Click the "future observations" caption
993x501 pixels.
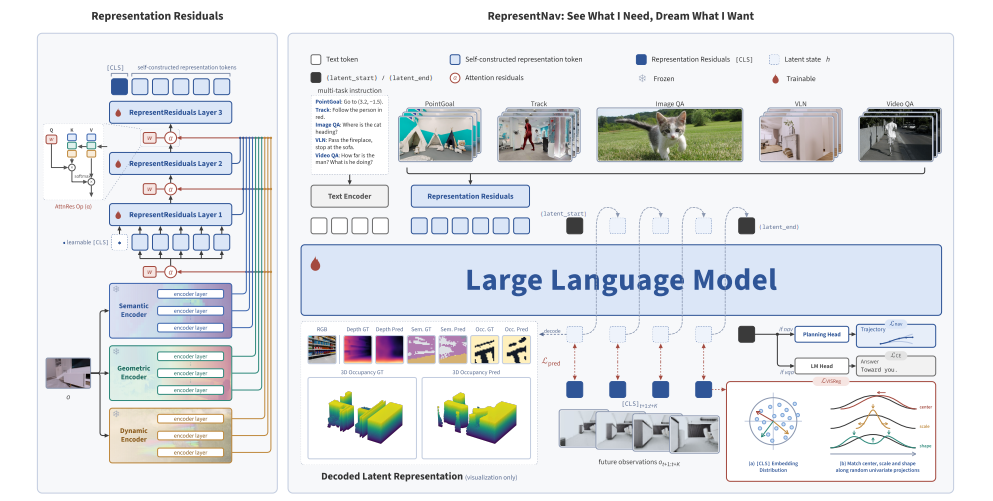pyautogui.click(x=639, y=462)
